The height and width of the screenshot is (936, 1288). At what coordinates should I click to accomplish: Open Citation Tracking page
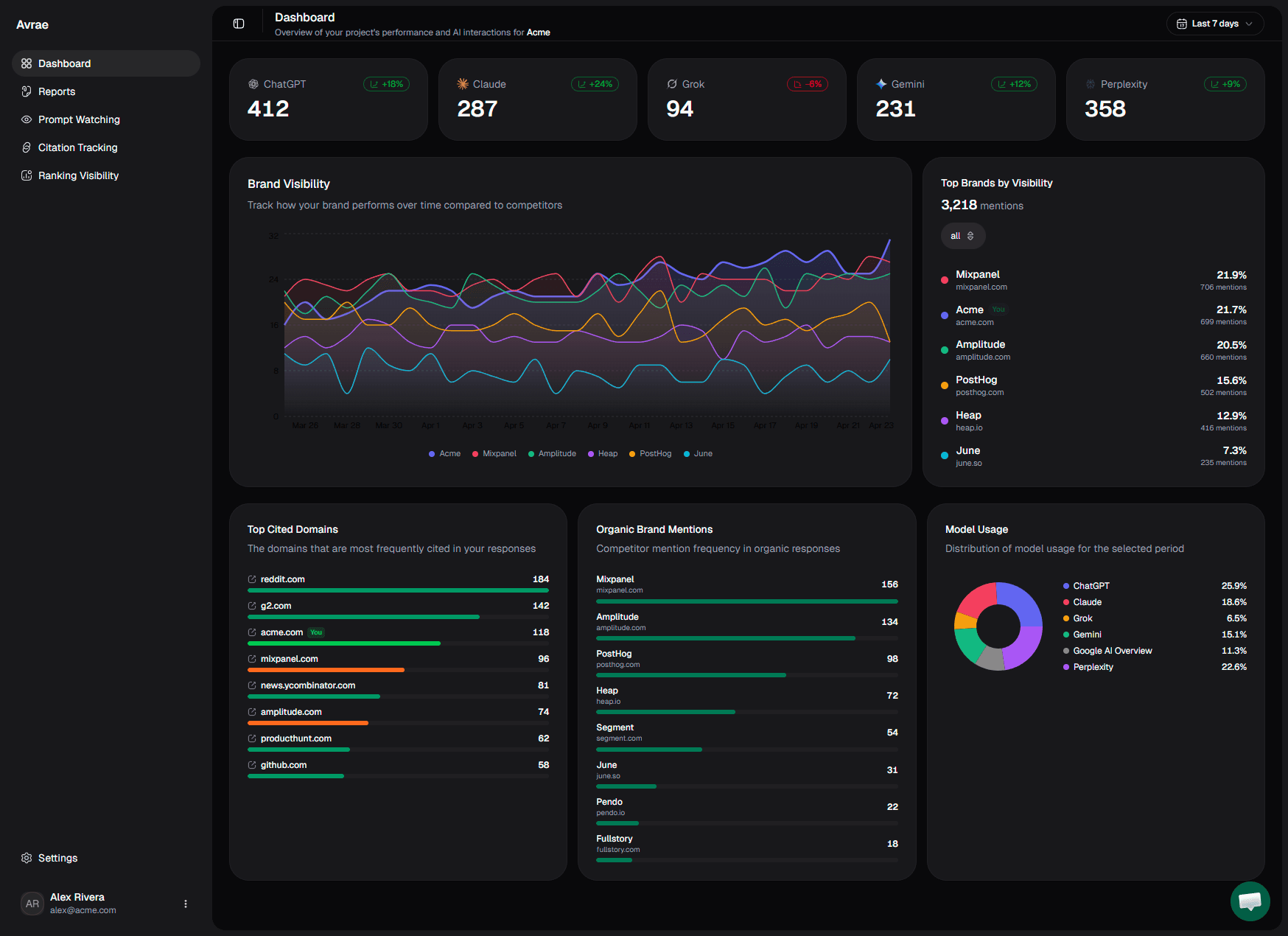(x=106, y=147)
